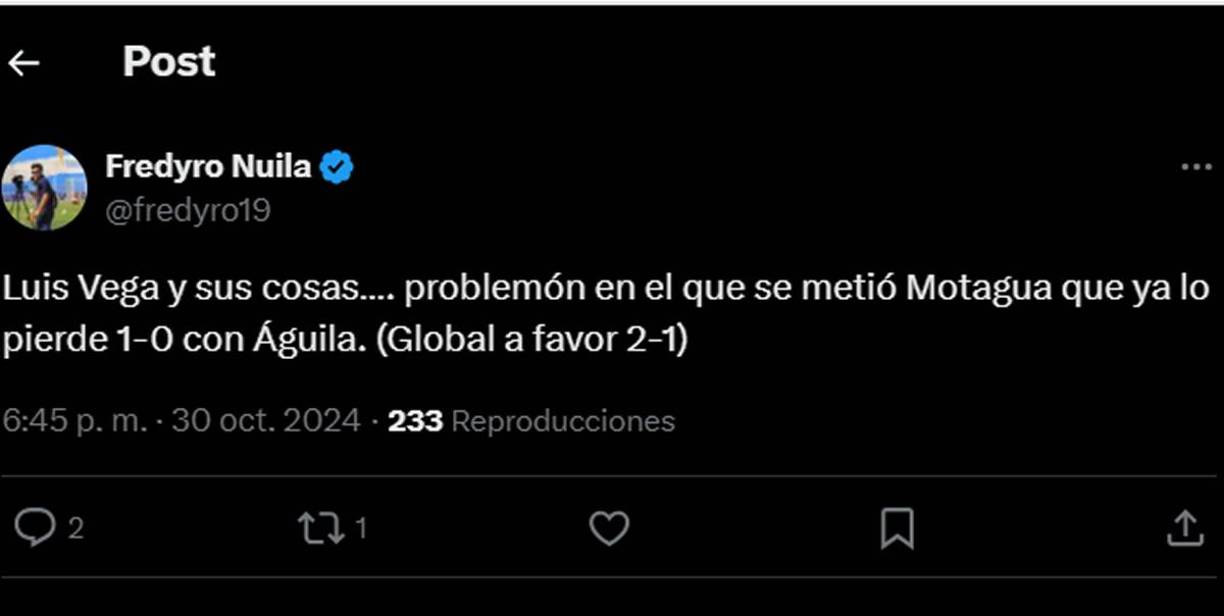Click the back arrow to leave the post
Screen dimensions: 1224x616
coord(24,61)
